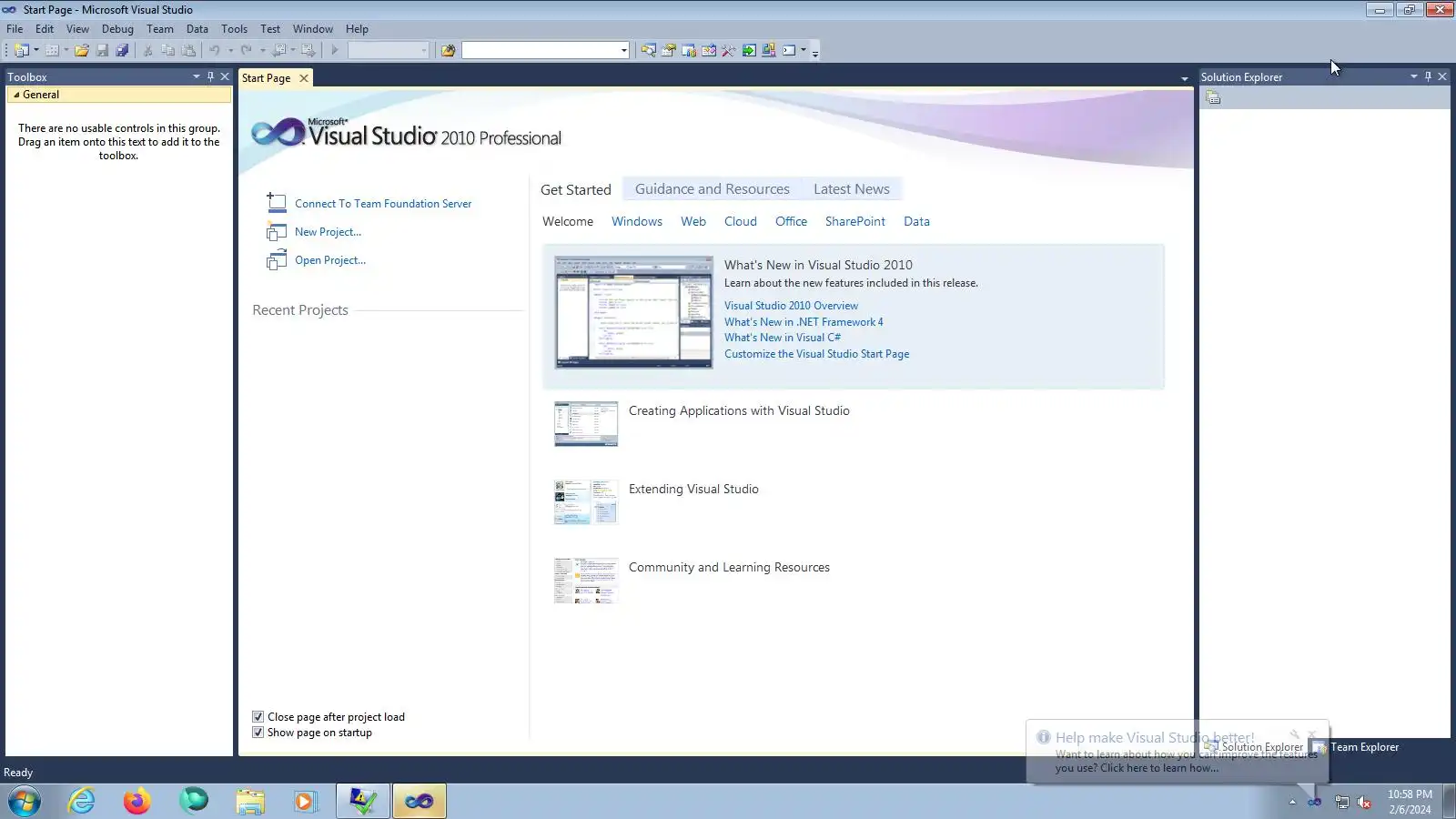The width and height of the screenshot is (1456, 819).
Task: Toggle Show page on startup checkbox
Action: tap(258, 733)
